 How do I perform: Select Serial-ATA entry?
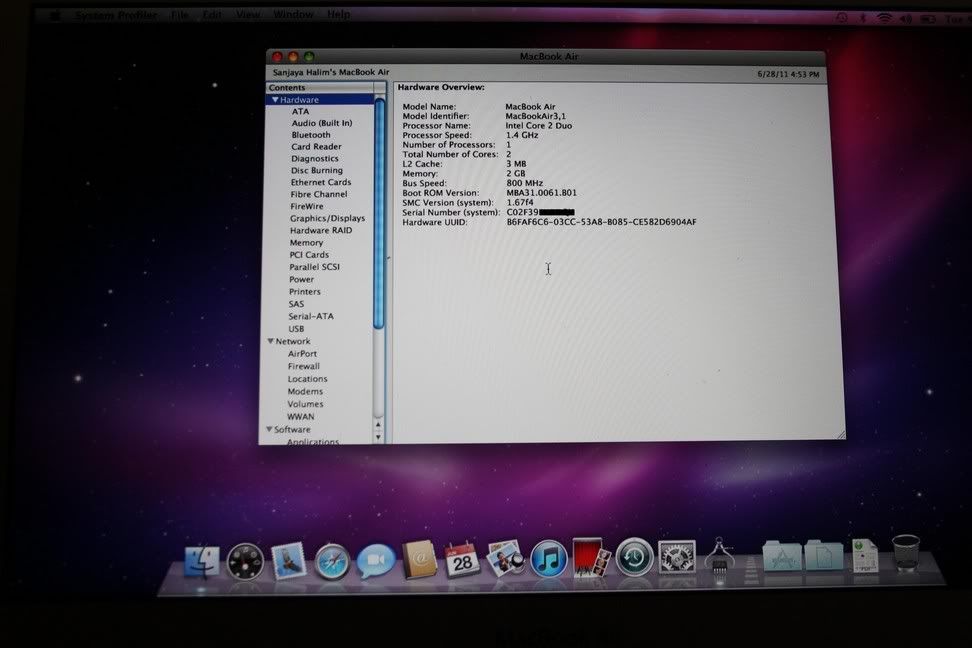point(311,316)
